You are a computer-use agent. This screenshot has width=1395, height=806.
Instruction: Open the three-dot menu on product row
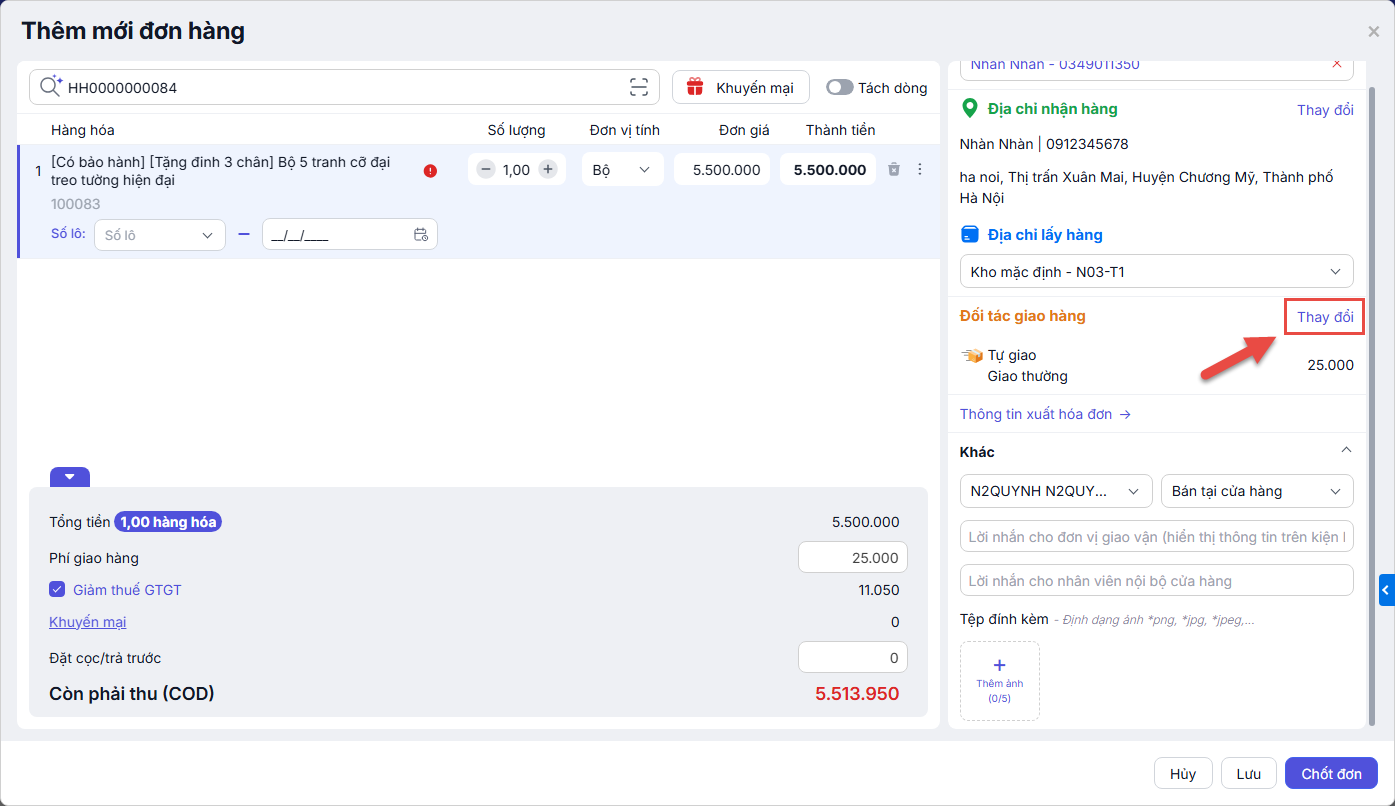(920, 170)
